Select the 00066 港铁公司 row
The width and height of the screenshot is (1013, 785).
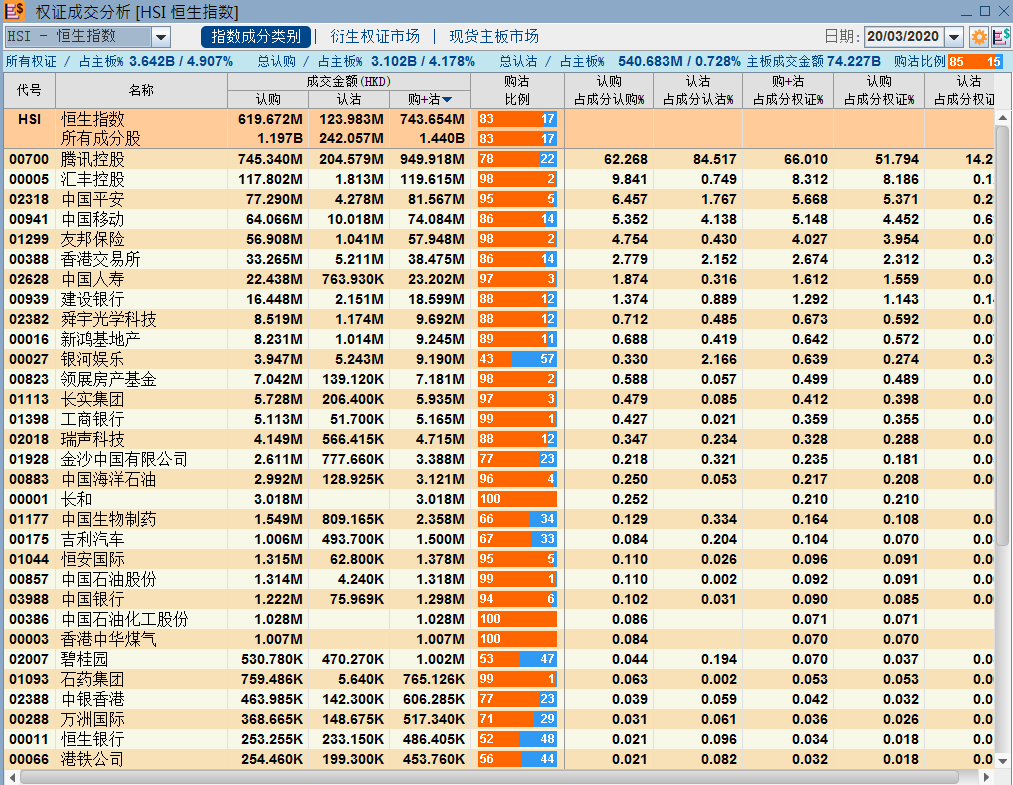coord(499,760)
